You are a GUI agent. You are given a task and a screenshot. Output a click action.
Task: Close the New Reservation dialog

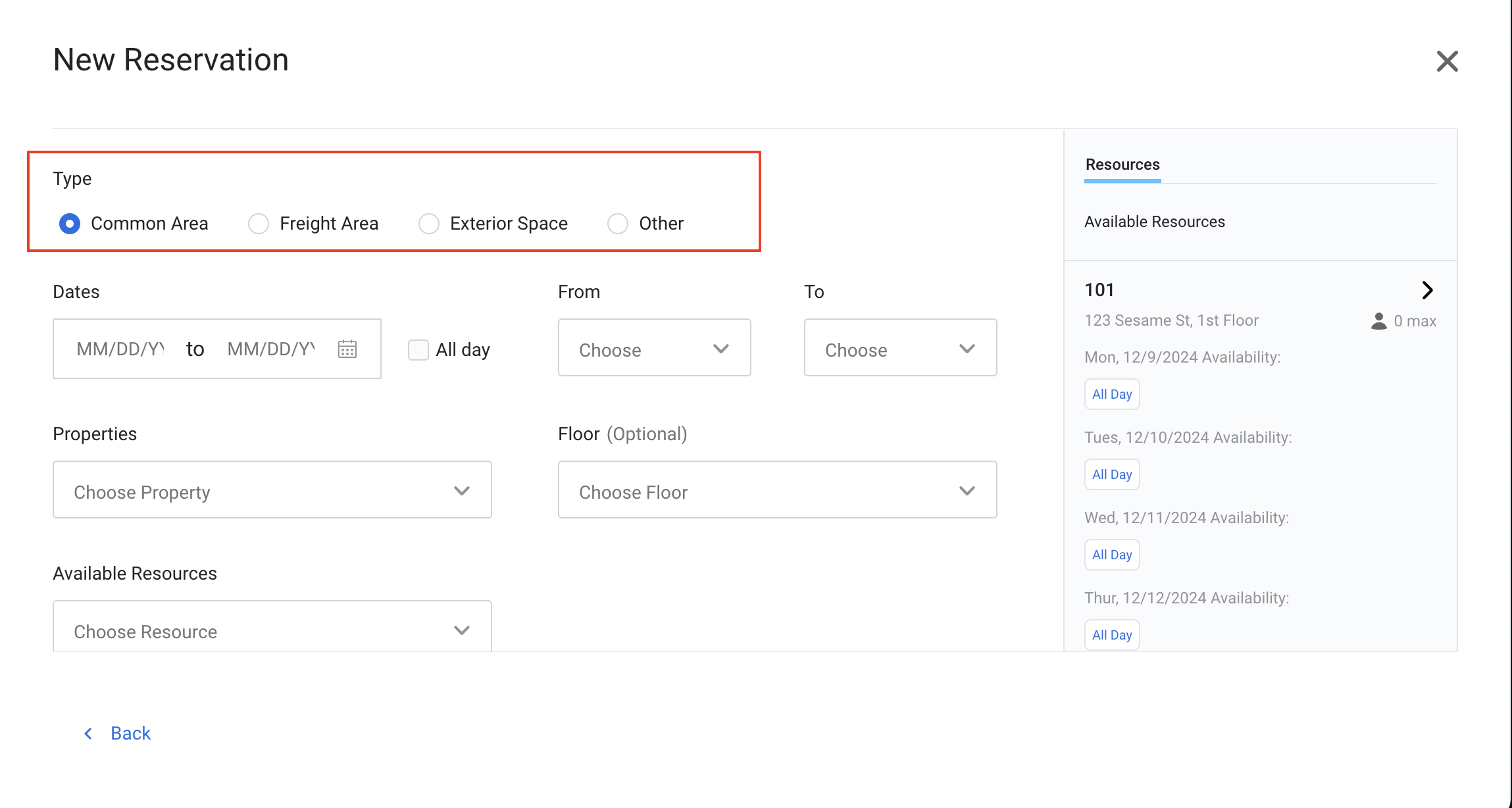(x=1447, y=61)
